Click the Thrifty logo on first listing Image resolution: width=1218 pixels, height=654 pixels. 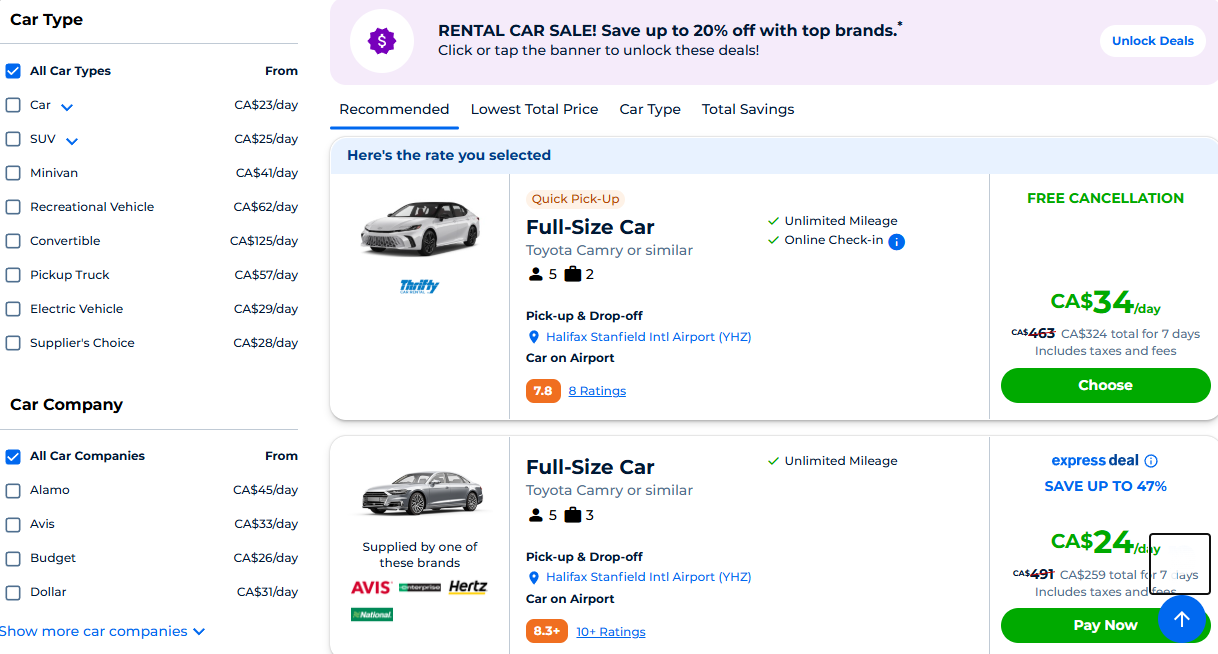coord(419,287)
